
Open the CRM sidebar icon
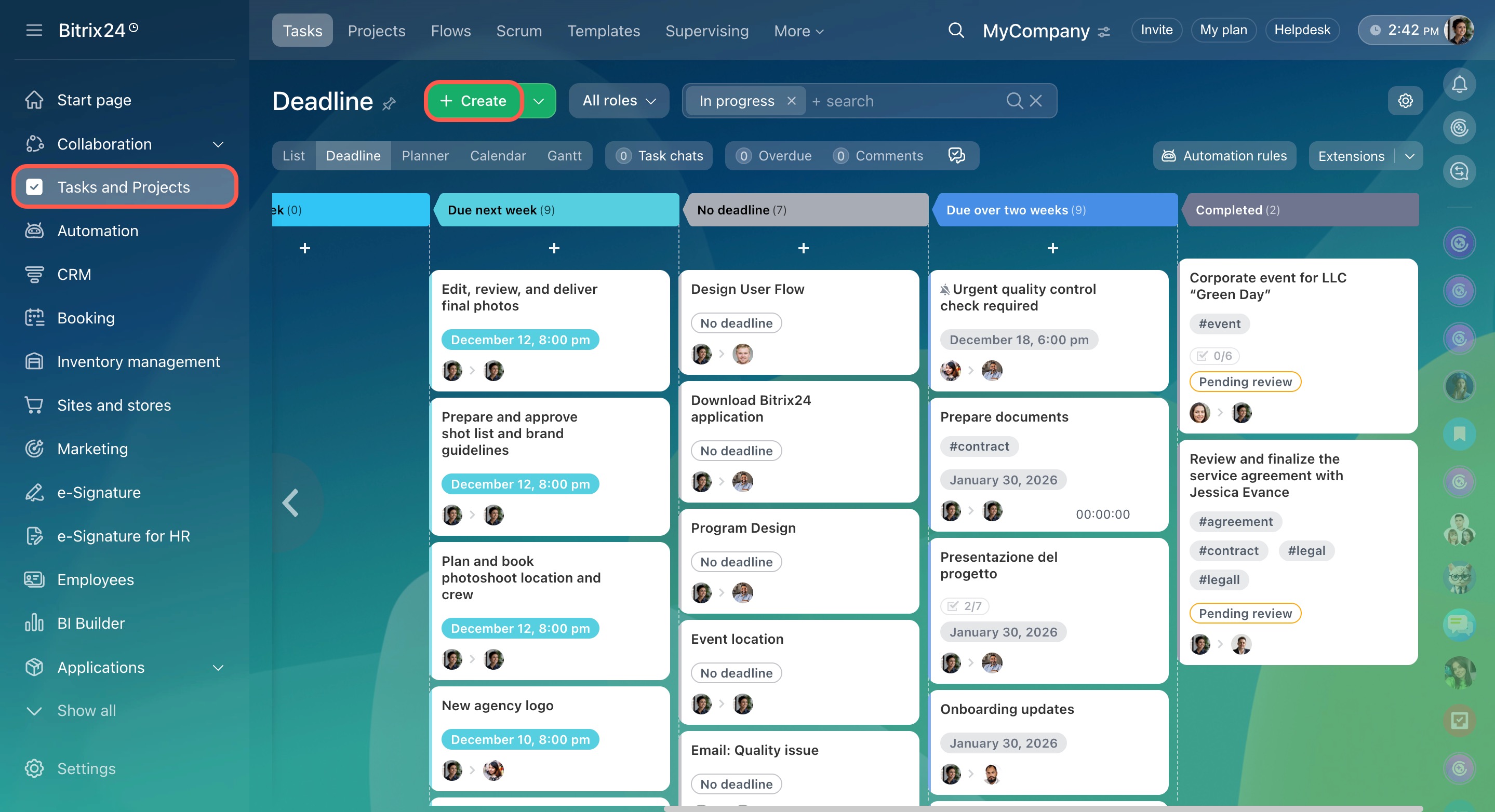click(x=34, y=274)
